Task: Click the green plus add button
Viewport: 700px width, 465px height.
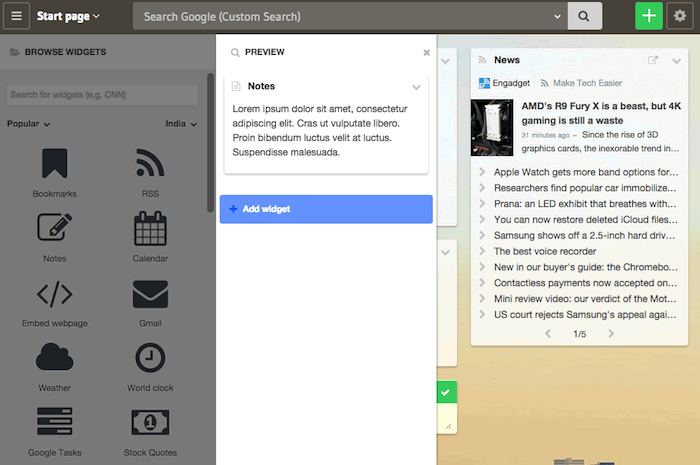Action: [649, 16]
